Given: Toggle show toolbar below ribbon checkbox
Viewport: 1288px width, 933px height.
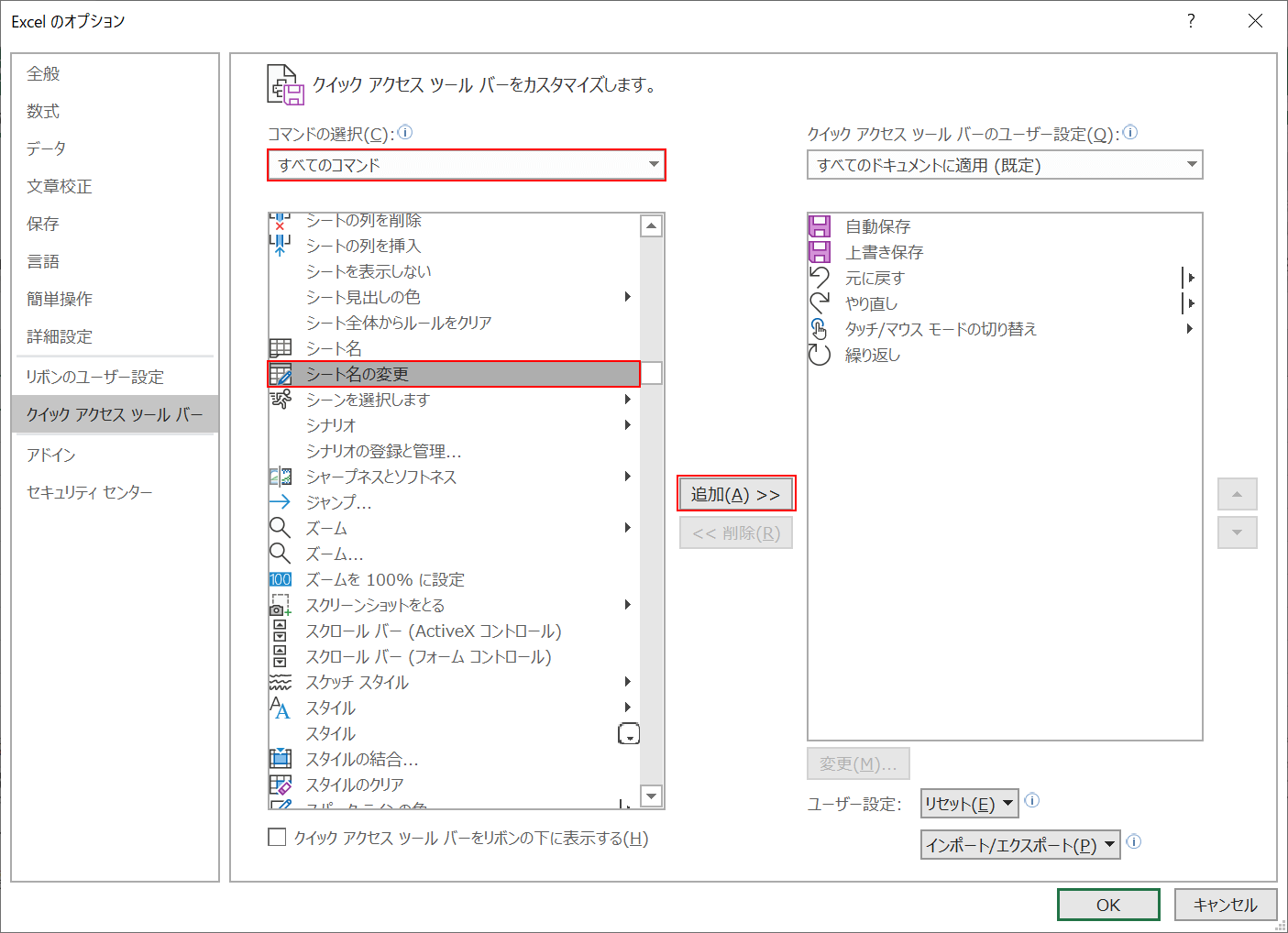Looking at the screenshot, I should click(x=277, y=837).
